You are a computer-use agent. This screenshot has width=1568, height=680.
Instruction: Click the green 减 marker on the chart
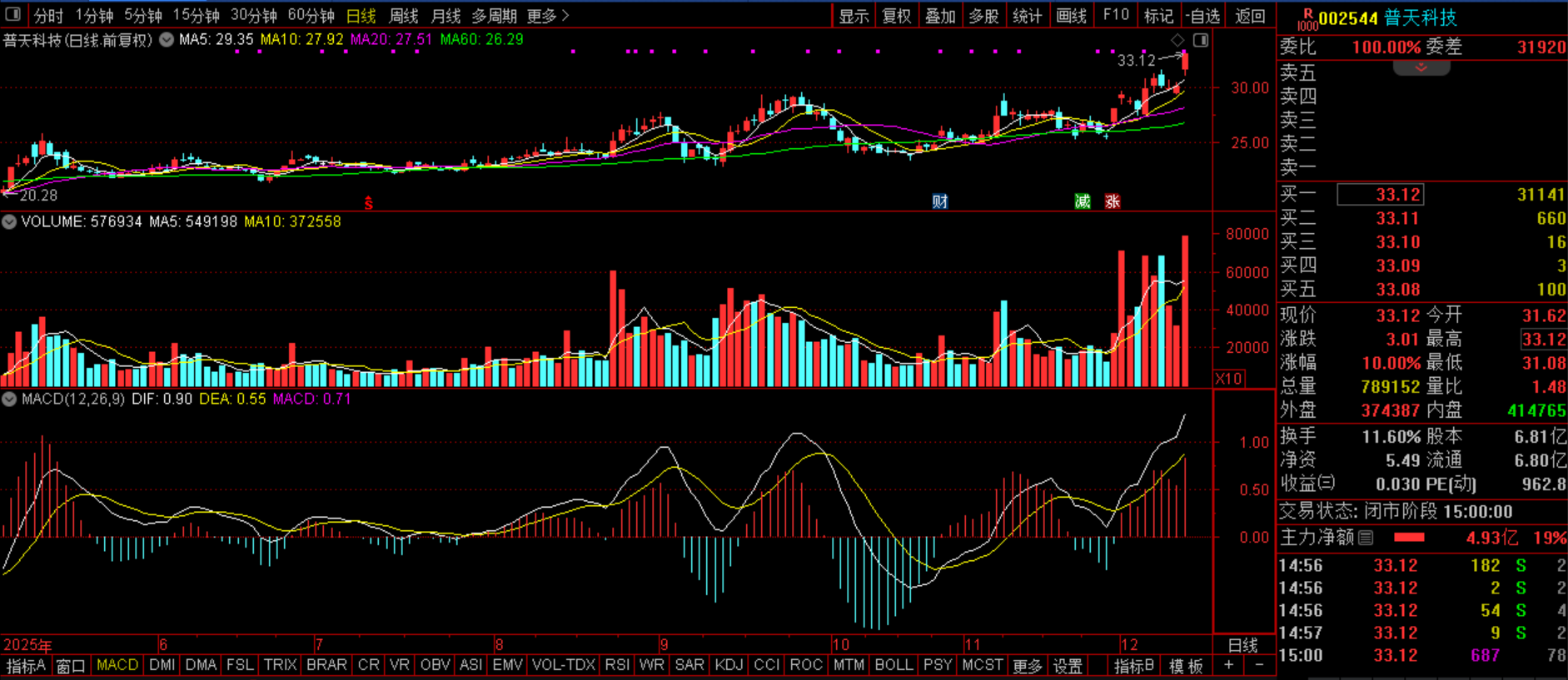[1083, 201]
